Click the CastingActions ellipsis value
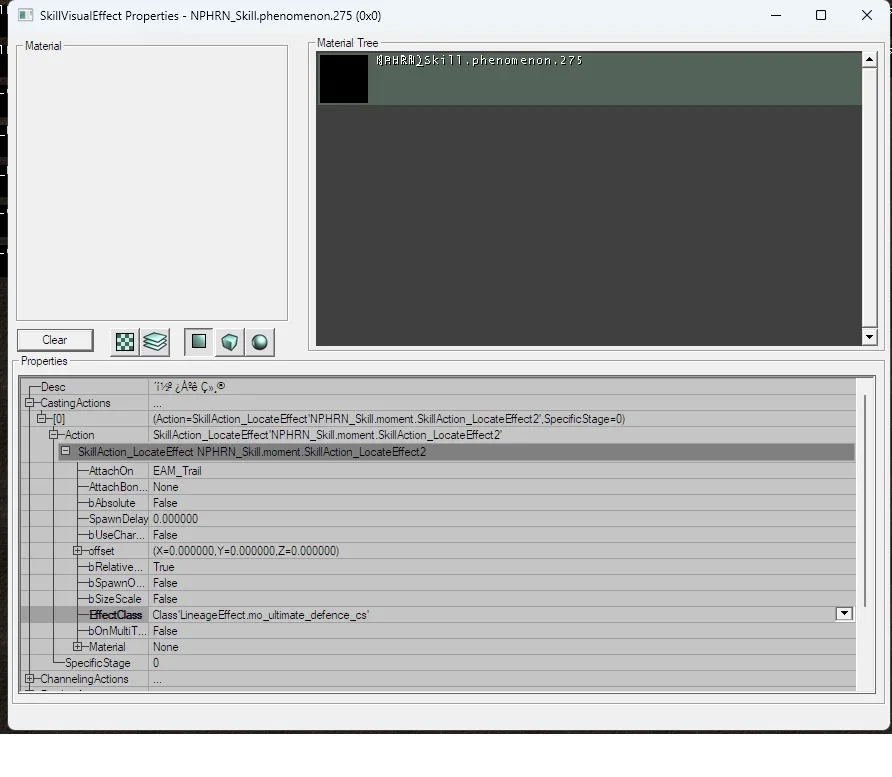 (x=157, y=404)
